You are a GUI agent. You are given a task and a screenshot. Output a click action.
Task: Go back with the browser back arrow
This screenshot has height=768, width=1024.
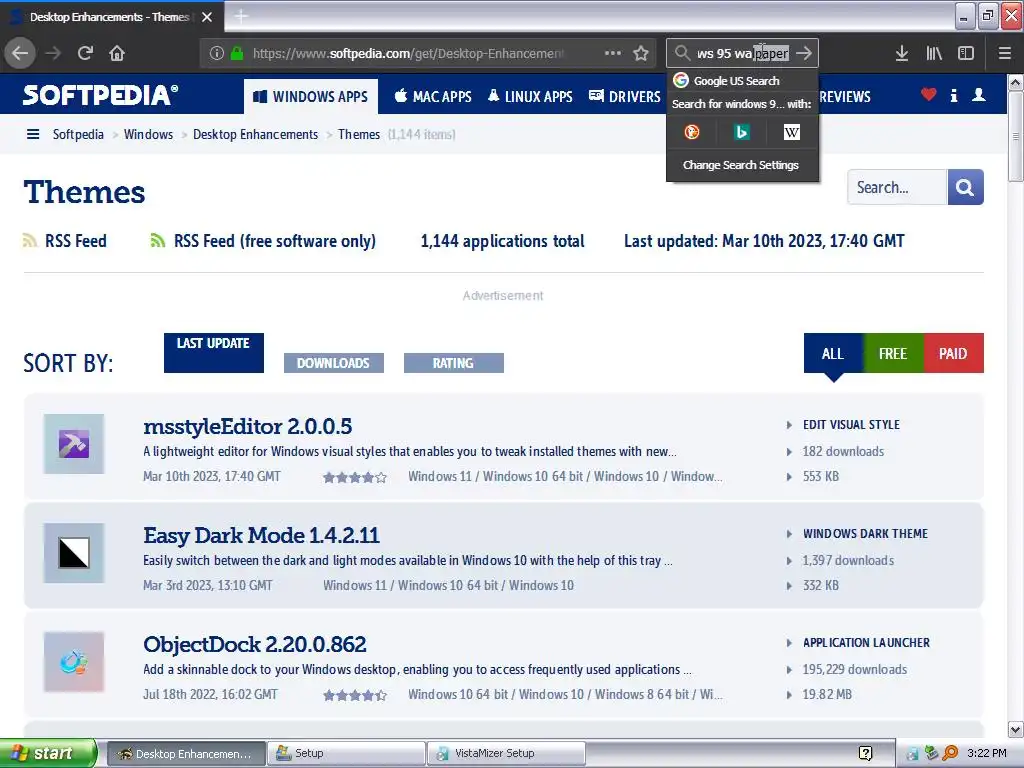pyautogui.click(x=20, y=54)
